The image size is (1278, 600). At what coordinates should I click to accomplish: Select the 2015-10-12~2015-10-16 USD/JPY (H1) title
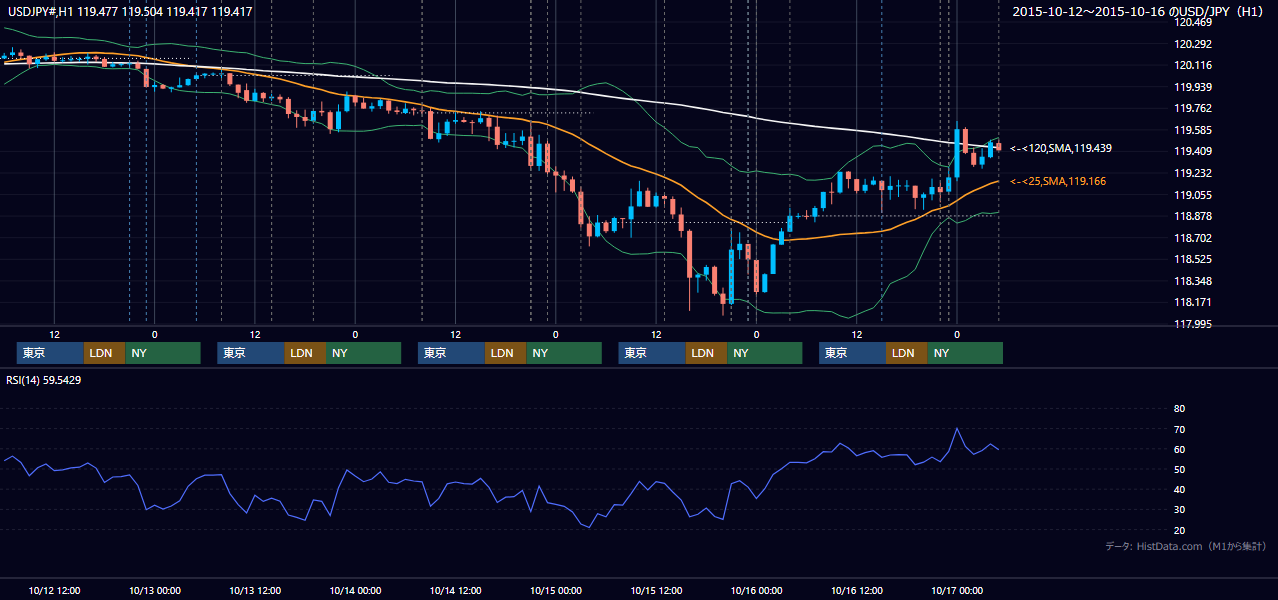1140,12
